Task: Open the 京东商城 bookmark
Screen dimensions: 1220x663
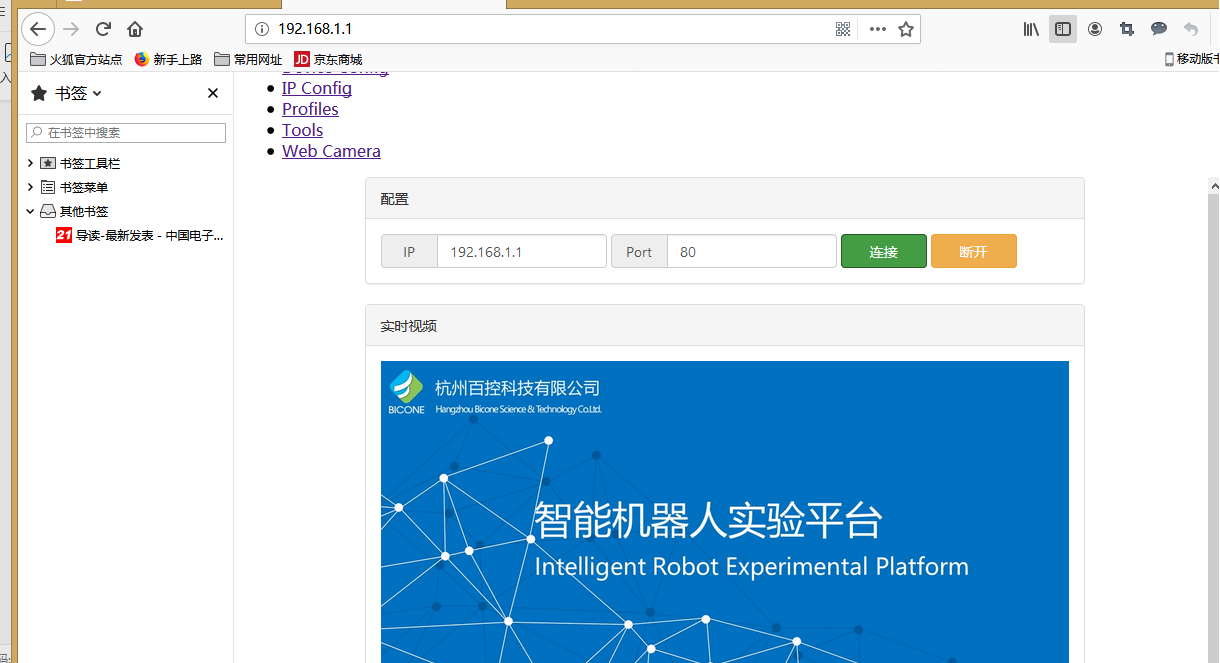Action: click(328, 59)
